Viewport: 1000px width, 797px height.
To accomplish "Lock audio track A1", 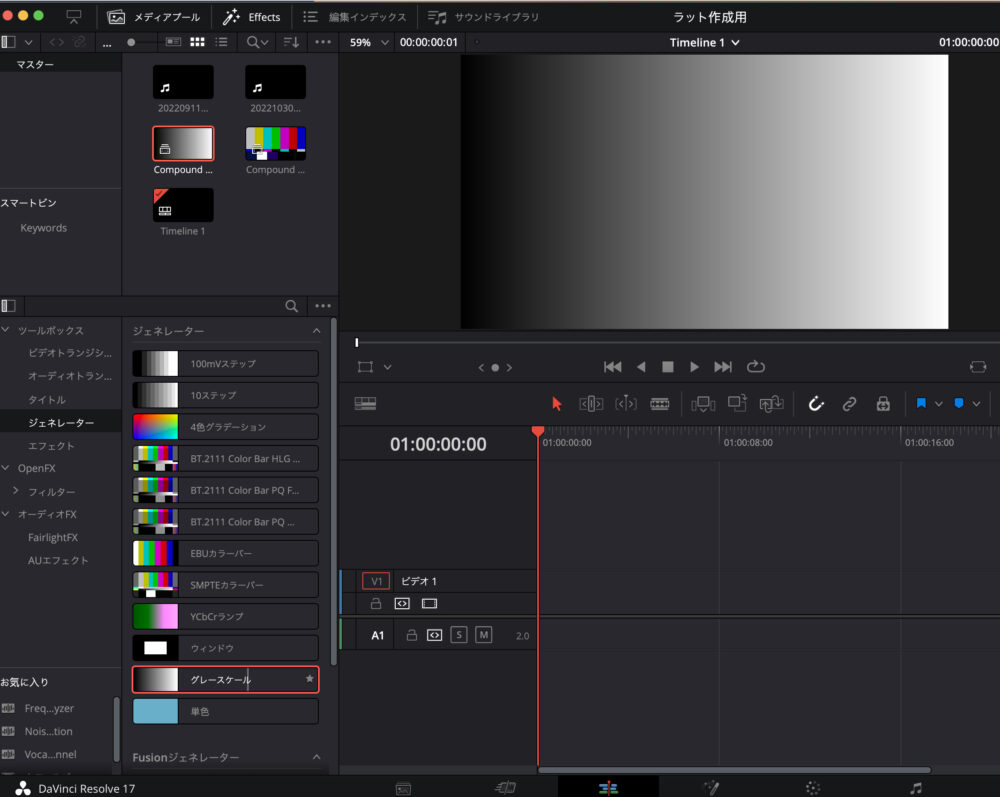I will 412,635.
